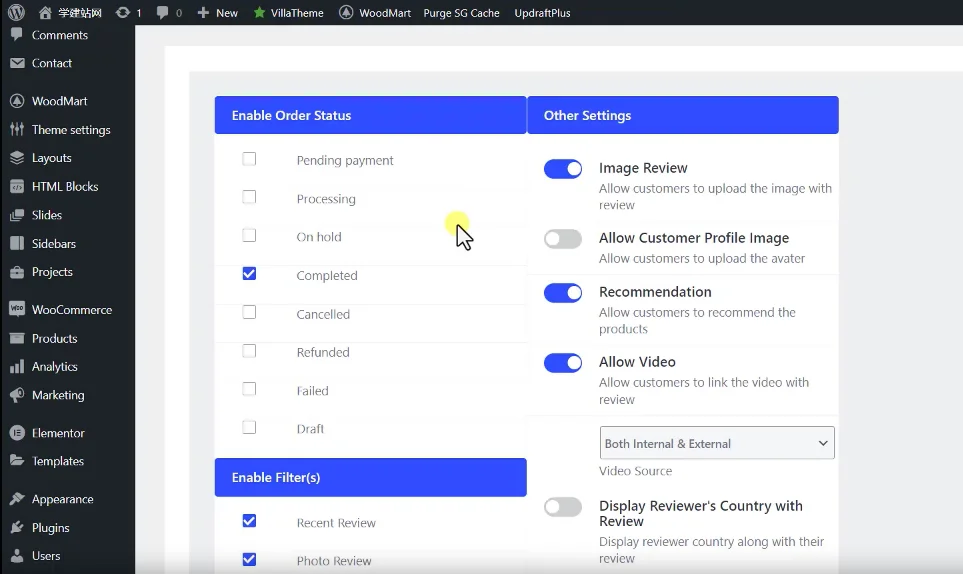Enable Allow Customer Profile Image toggle
This screenshot has width=963, height=574.
tap(563, 239)
